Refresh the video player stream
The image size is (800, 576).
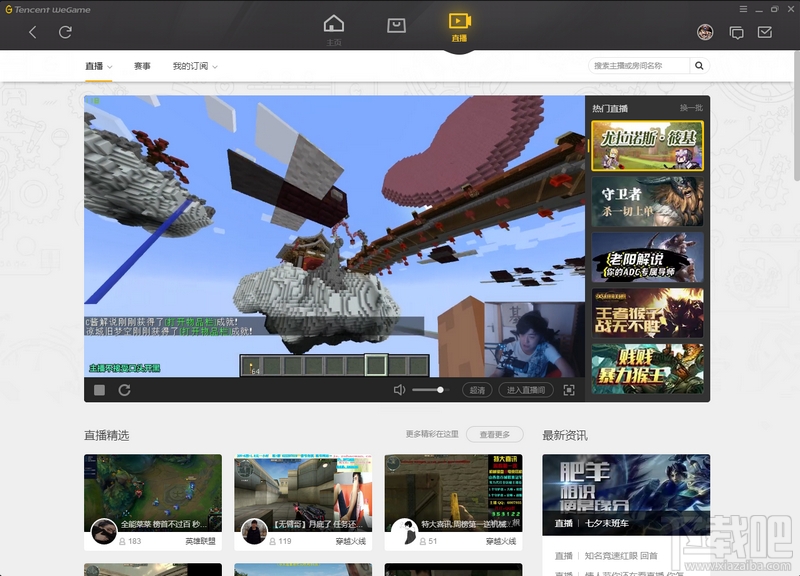(x=124, y=390)
